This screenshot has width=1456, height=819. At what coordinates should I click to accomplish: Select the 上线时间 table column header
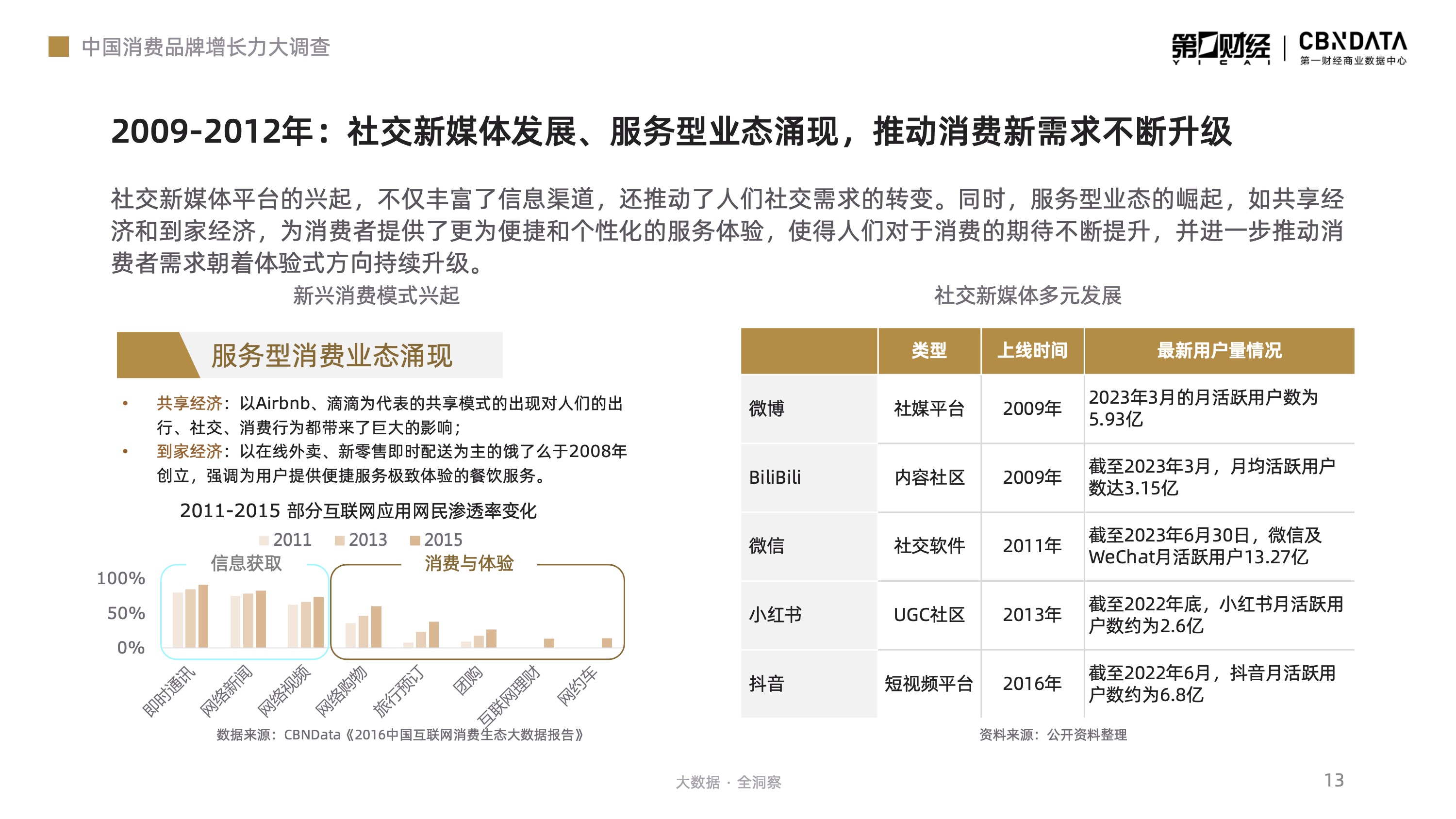pos(1032,350)
